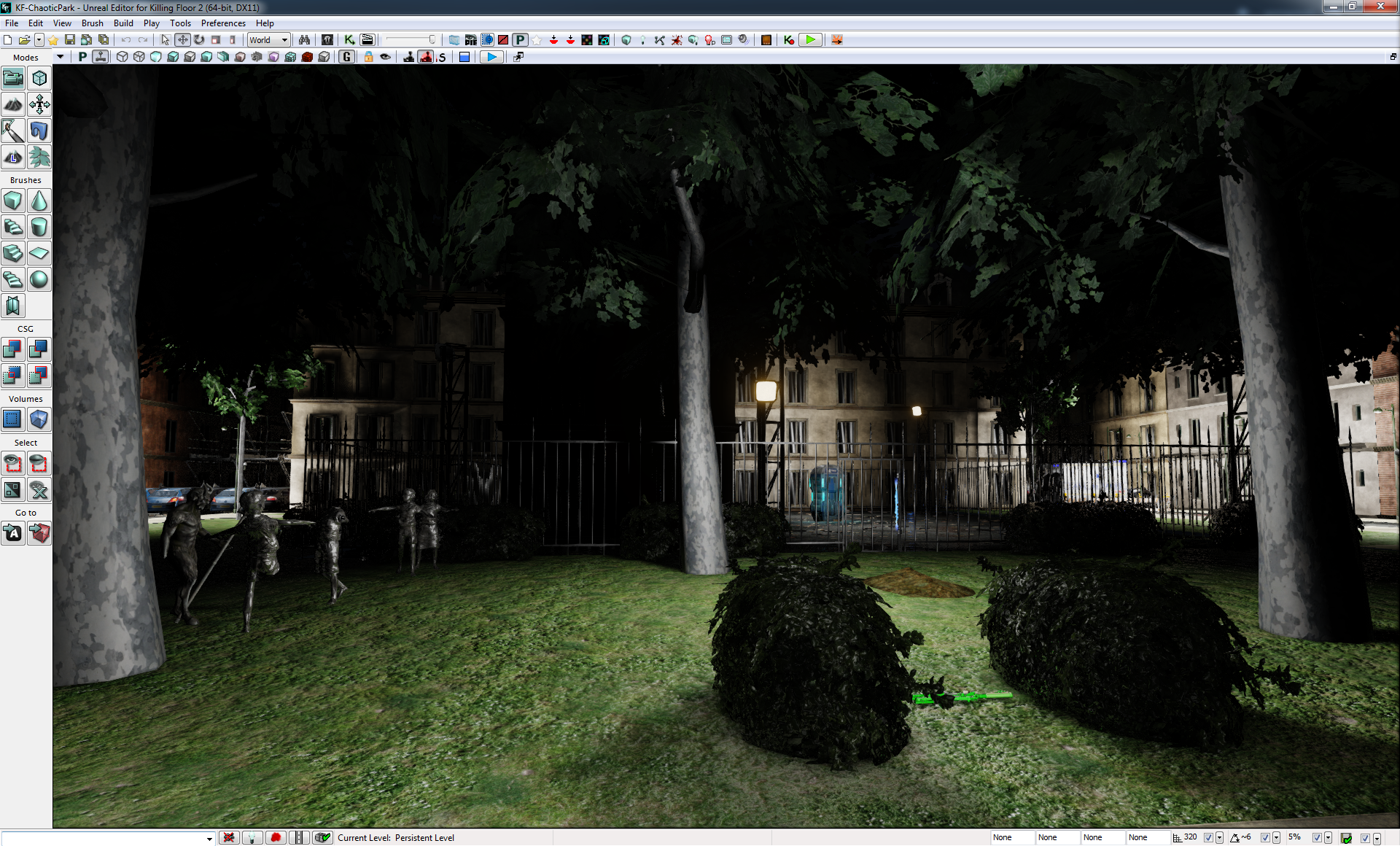
Task: Toggle viewport lock icon
Action: point(368,57)
